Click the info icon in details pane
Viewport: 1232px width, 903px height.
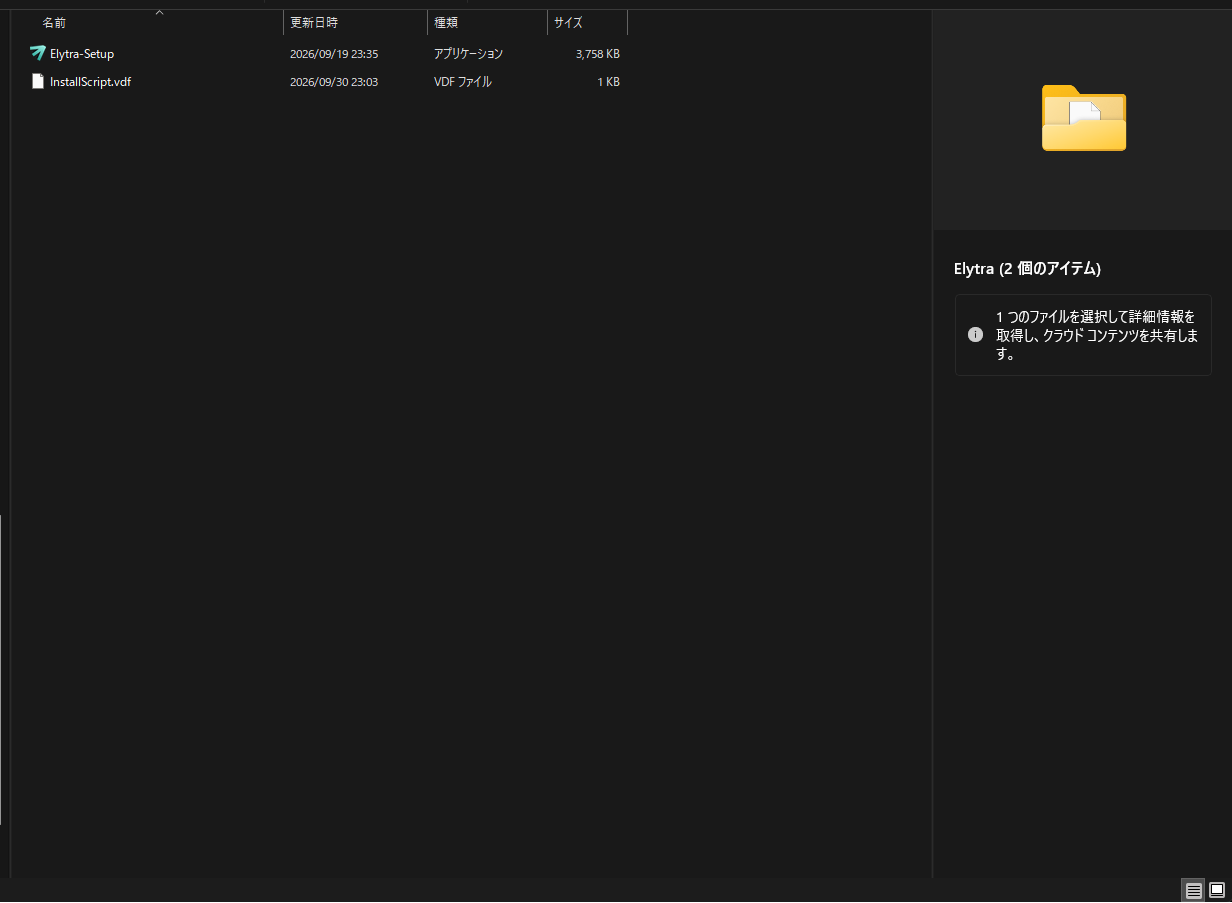975,334
